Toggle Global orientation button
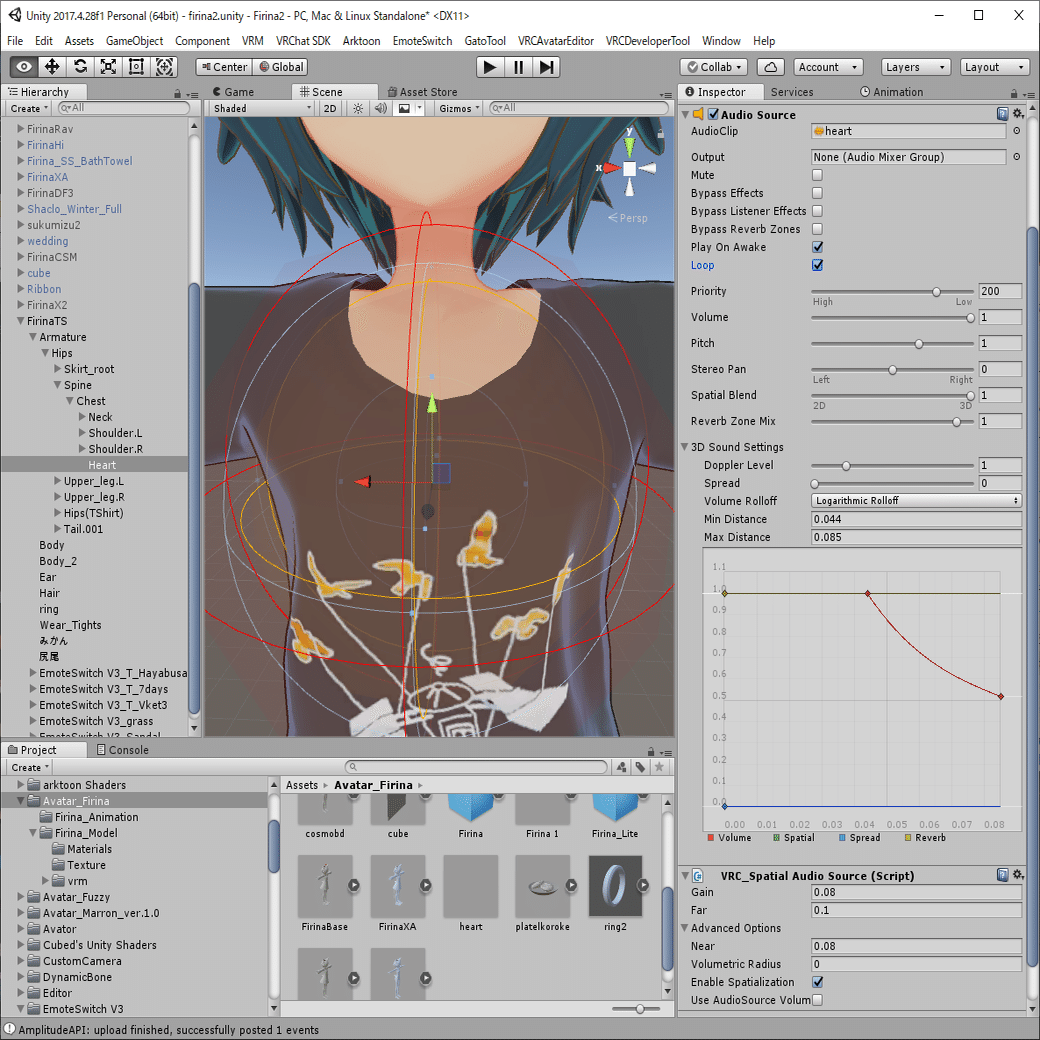The image size is (1040, 1040). tap(281, 67)
